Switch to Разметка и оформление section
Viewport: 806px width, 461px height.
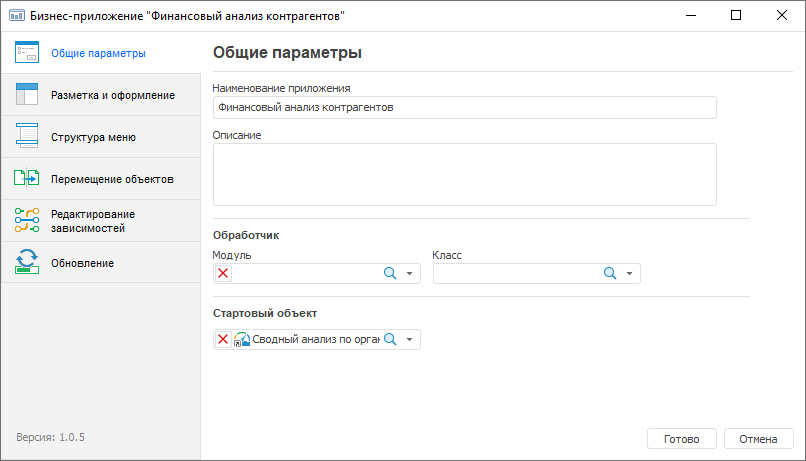coord(113,95)
